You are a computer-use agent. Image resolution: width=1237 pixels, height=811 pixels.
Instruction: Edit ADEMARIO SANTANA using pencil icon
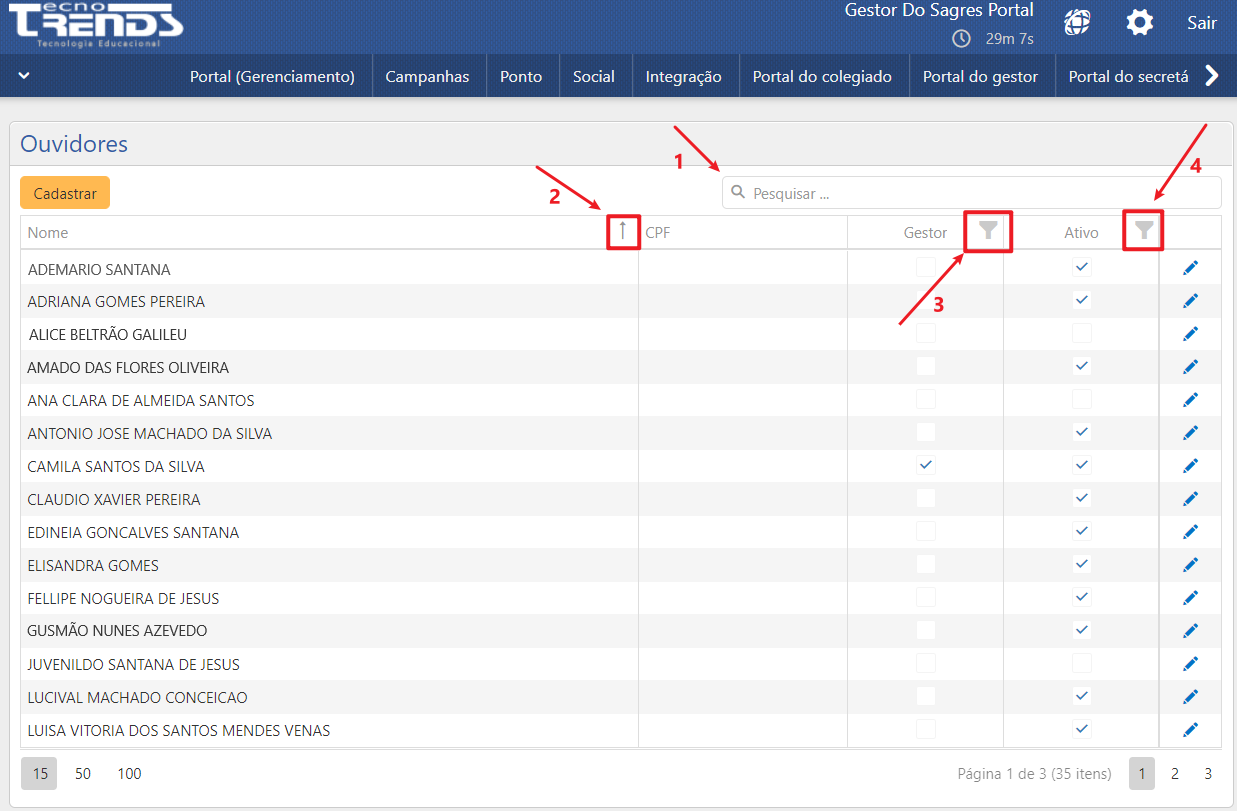pyautogui.click(x=1190, y=268)
